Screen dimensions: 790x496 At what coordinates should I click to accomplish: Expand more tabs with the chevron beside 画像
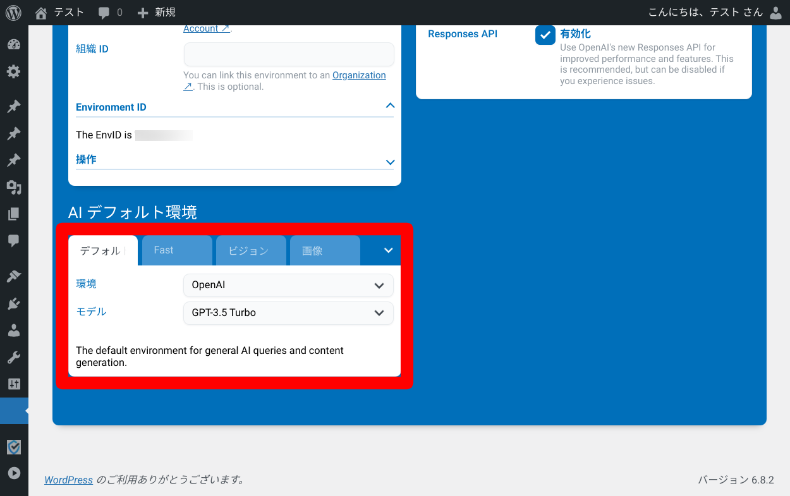[x=388, y=251]
